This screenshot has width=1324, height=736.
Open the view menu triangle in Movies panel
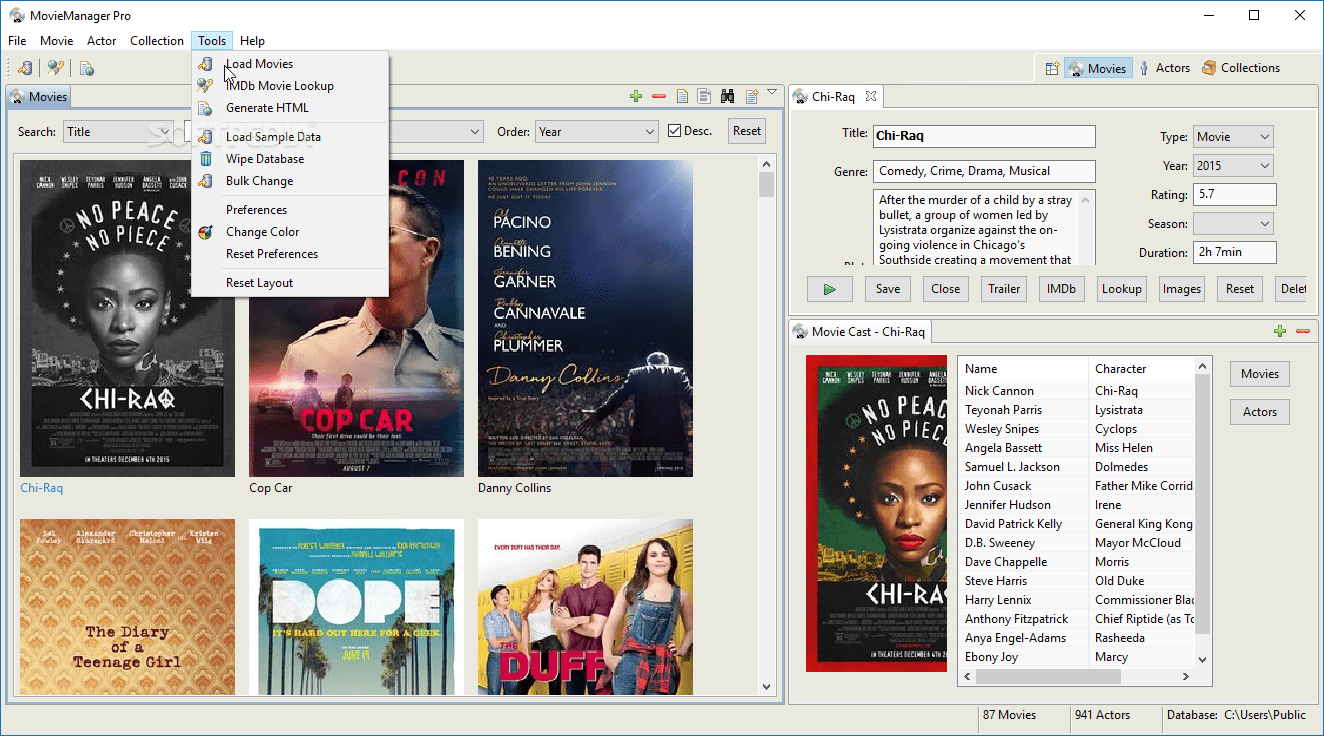pyautogui.click(x=772, y=93)
